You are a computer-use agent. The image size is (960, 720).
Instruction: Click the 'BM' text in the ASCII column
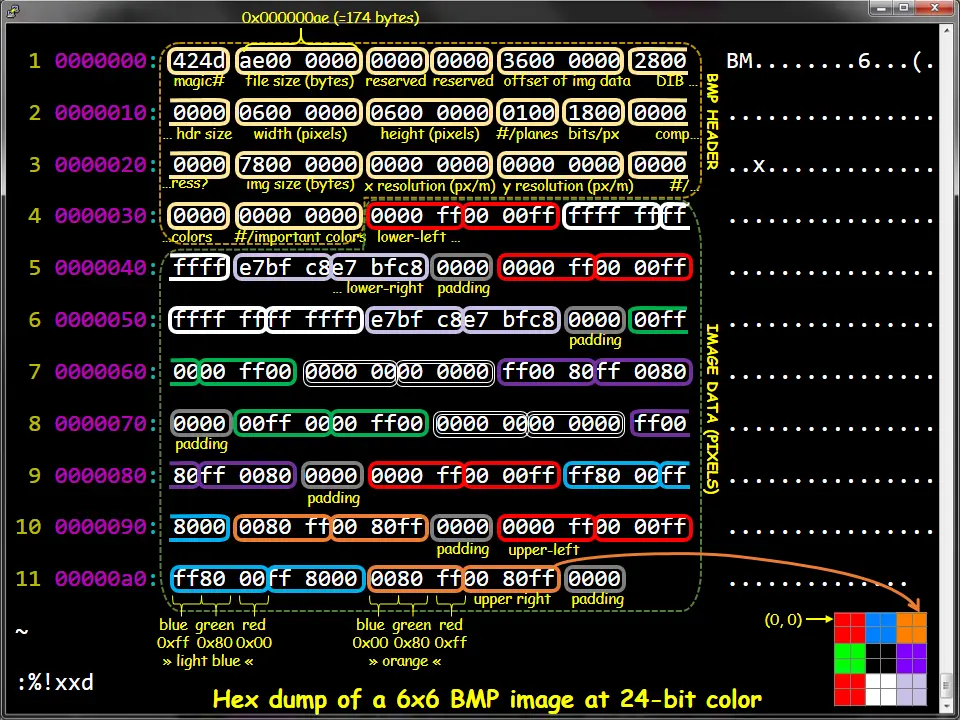tap(740, 61)
